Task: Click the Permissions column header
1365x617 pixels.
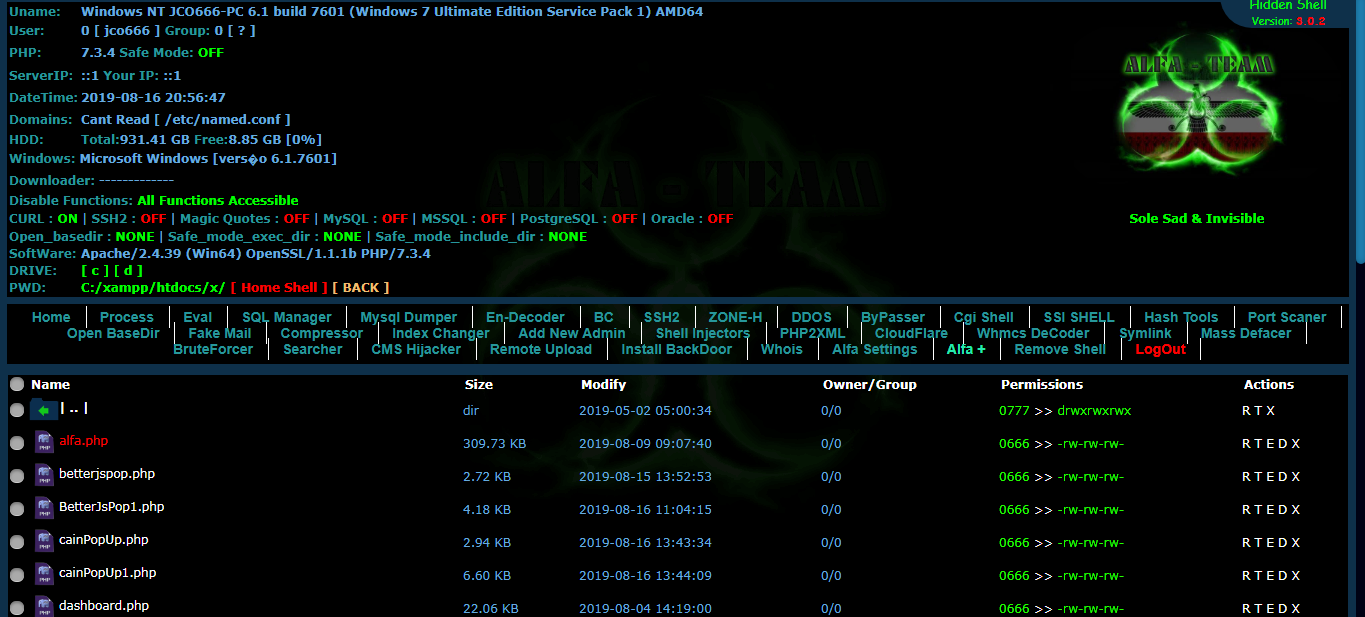Action: [x=1042, y=384]
